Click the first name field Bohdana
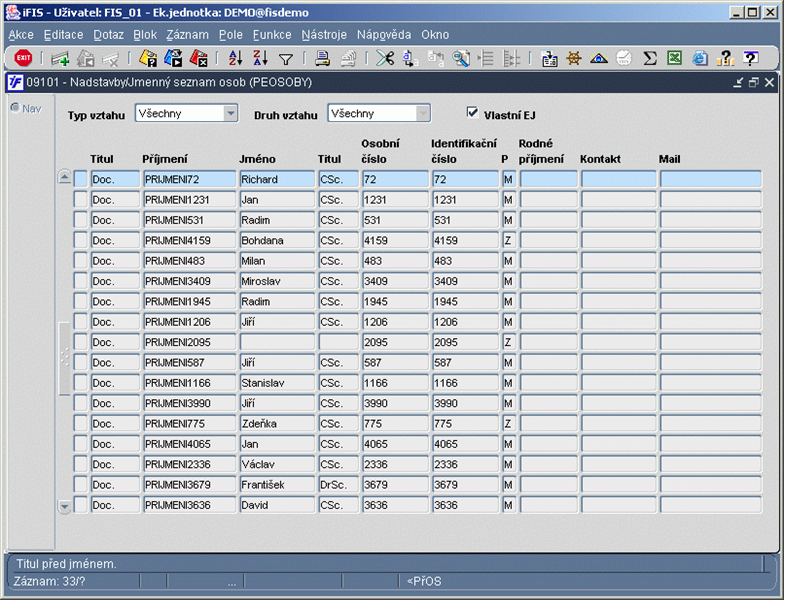 tap(277, 240)
